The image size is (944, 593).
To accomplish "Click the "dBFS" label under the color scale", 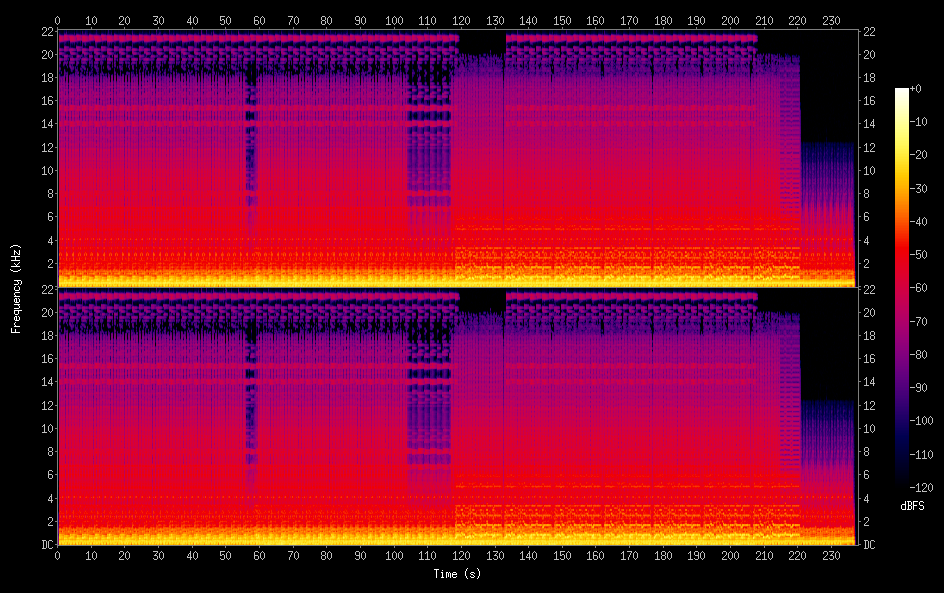I will click(912, 507).
